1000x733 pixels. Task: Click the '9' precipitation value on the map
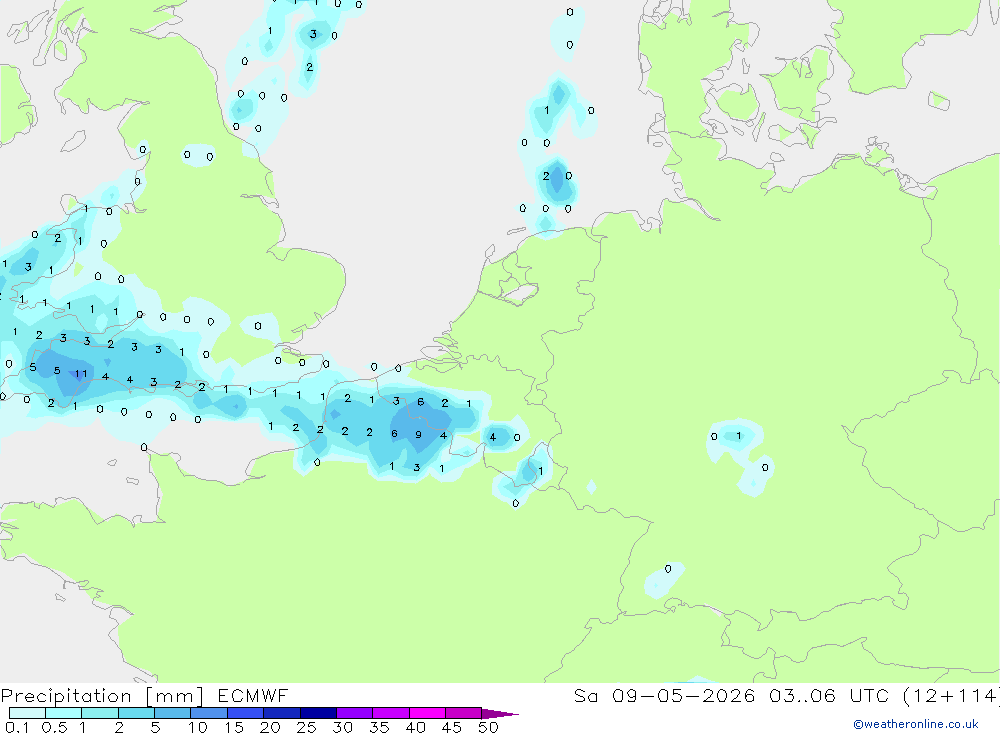(x=418, y=434)
